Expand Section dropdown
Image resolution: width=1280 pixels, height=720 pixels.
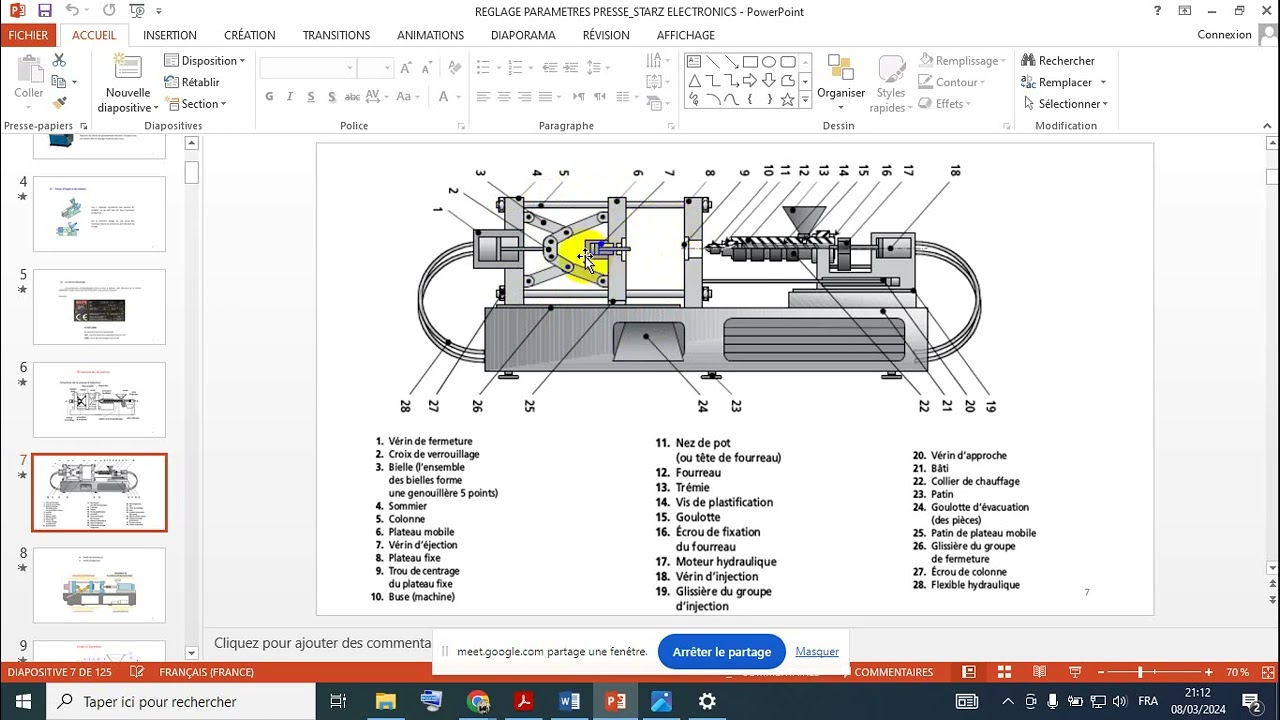tap(197, 104)
